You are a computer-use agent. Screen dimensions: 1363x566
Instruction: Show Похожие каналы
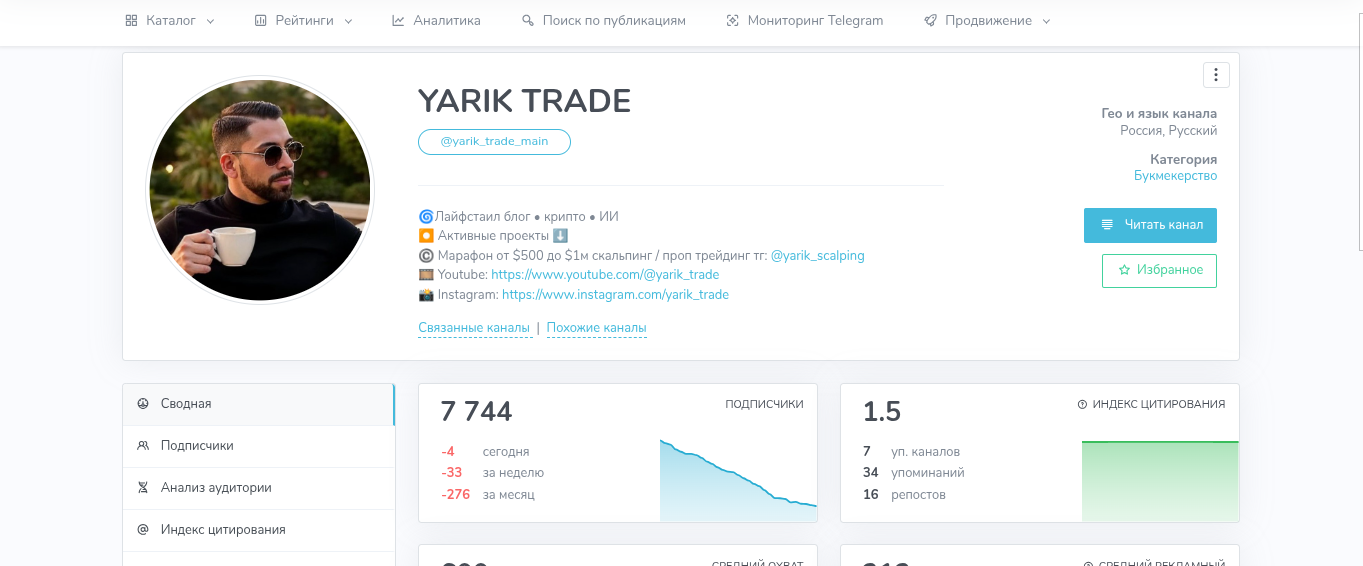click(x=597, y=328)
